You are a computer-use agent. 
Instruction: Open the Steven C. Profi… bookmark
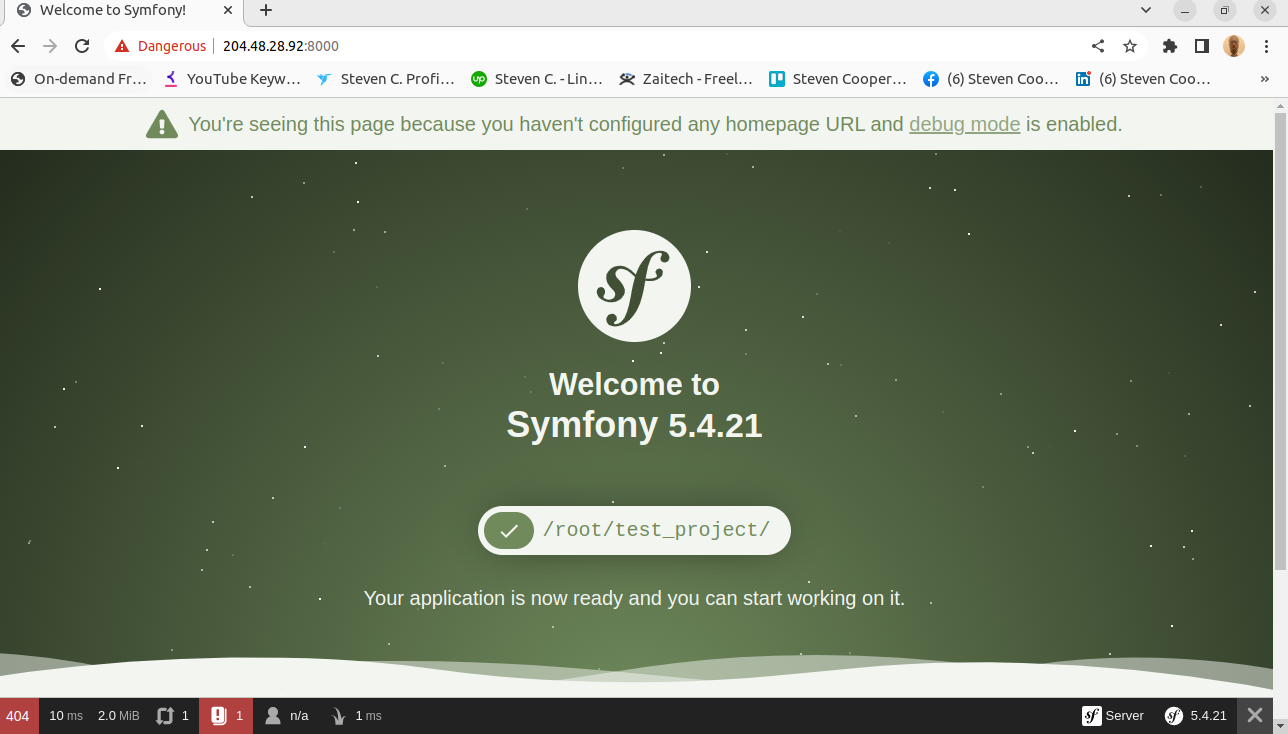(x=386, y=79)
